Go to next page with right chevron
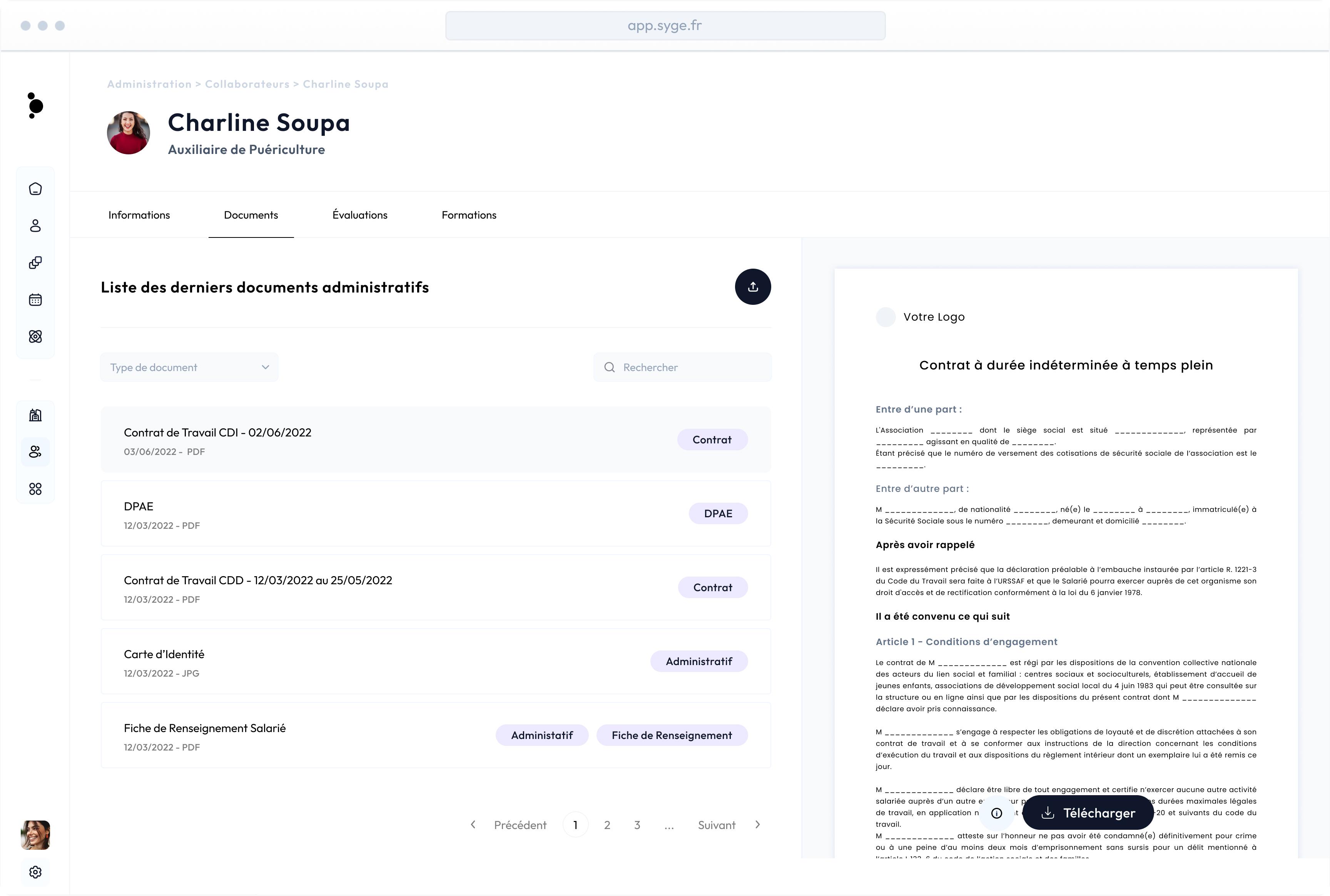This screenshot has width=1330, height=896. click(757, 824)
